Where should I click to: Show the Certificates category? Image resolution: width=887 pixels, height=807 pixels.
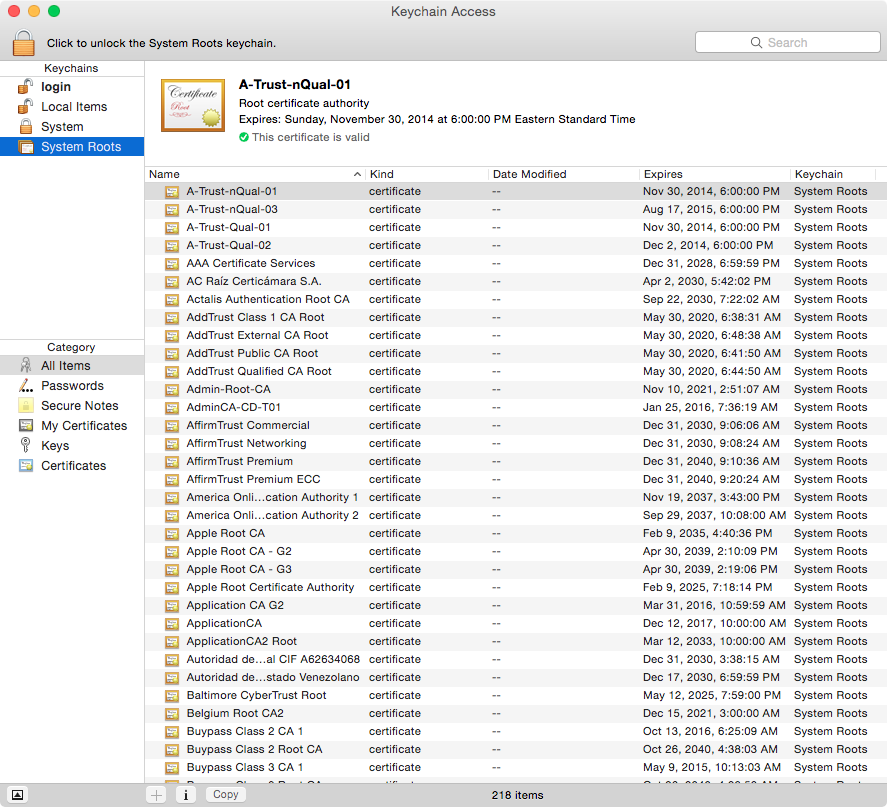coord(74,466)
